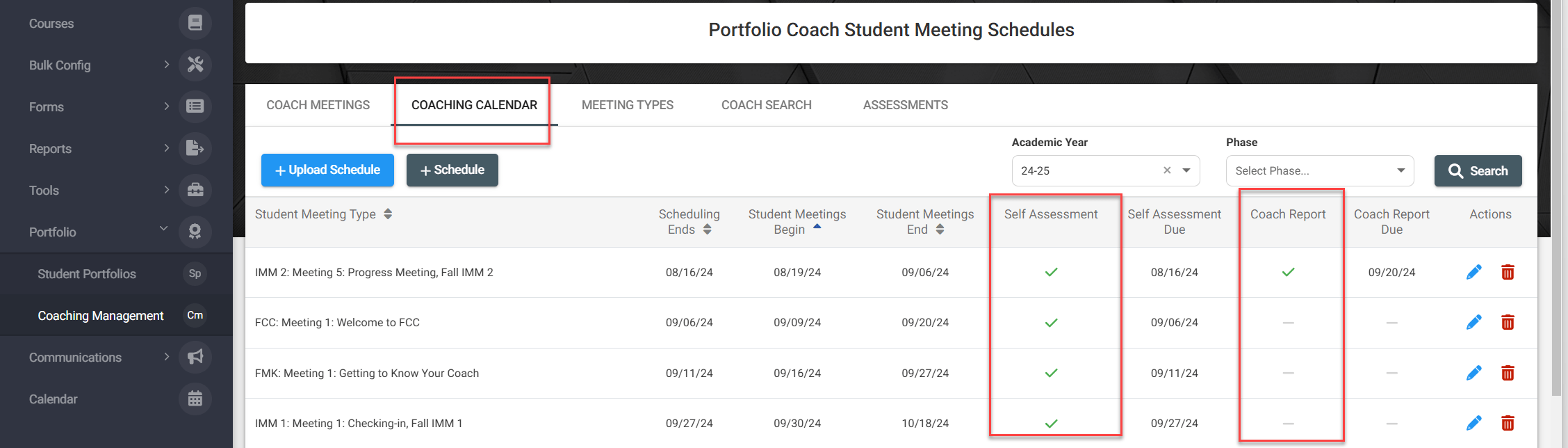Open the Academic Year dropdown
Viewport: 1568px width, 448px height.
click(1186, 170)
